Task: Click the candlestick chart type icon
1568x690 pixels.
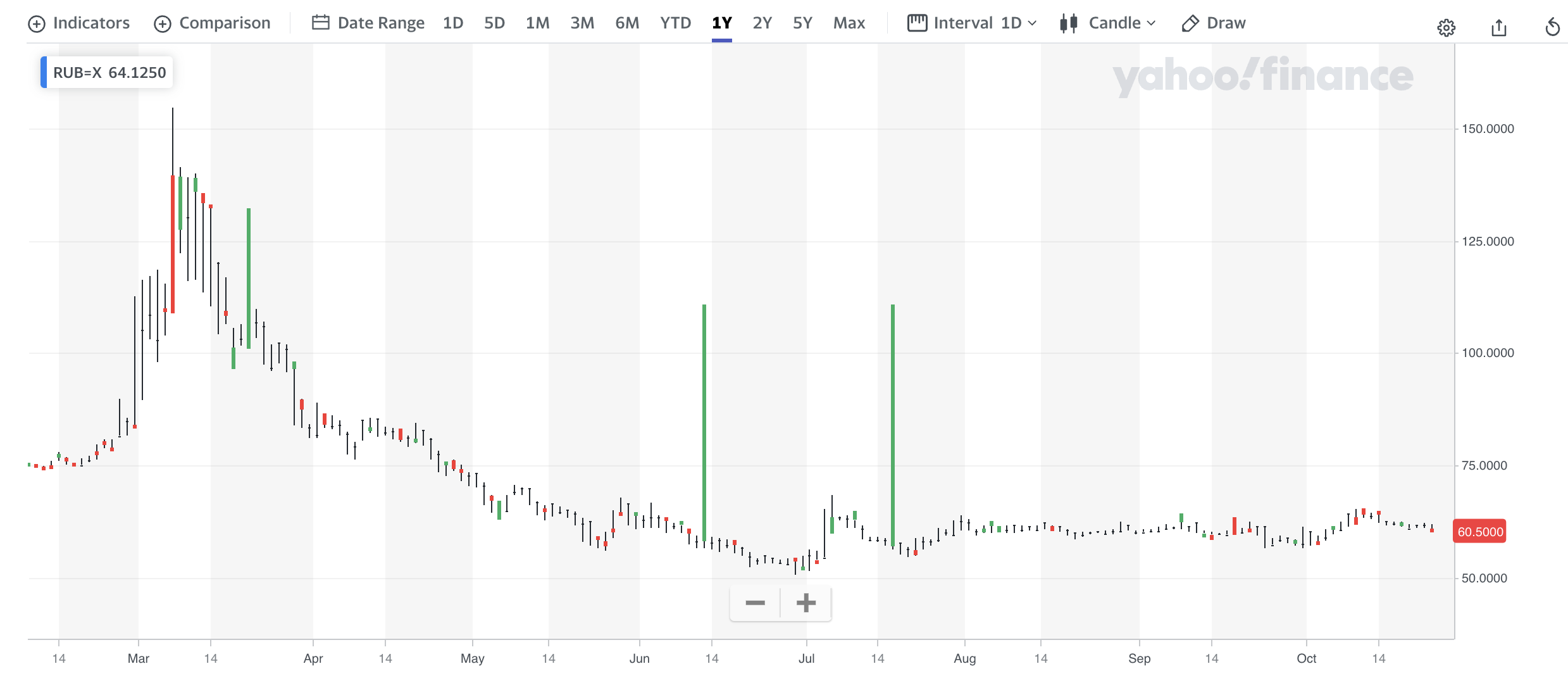Action: tap(1069, 23)
